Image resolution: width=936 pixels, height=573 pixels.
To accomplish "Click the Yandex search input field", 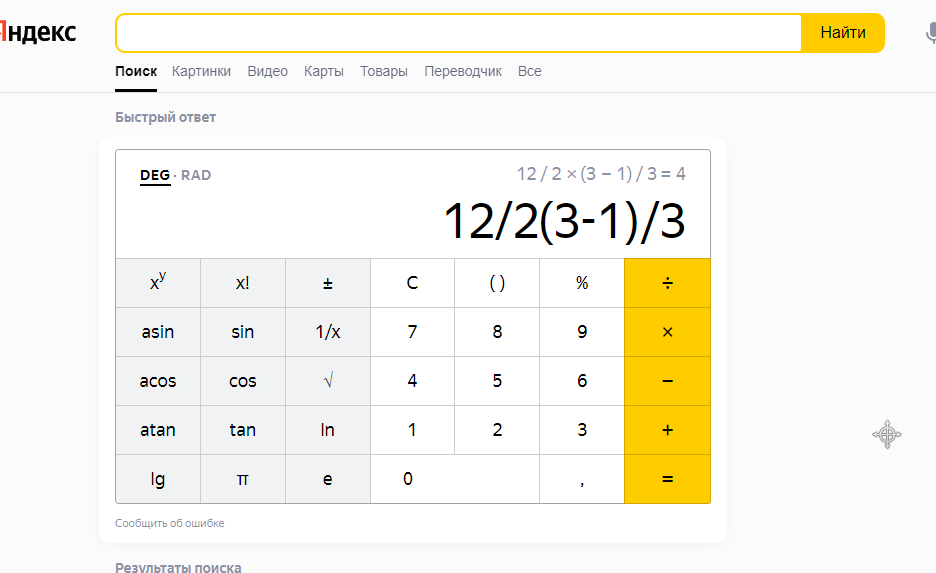I will 459,33.
